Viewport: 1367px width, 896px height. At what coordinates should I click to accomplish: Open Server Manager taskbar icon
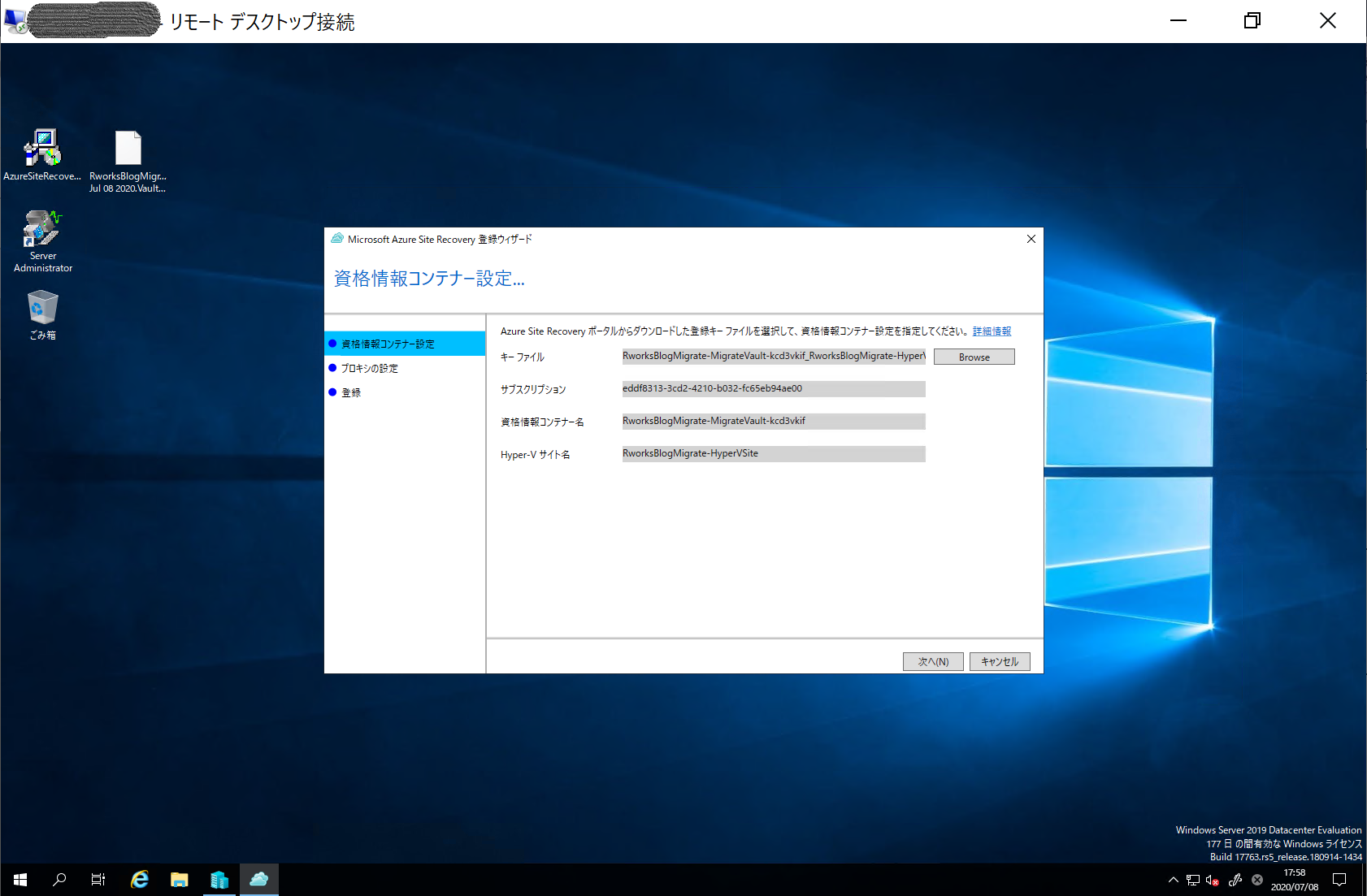tap(219, 879)
